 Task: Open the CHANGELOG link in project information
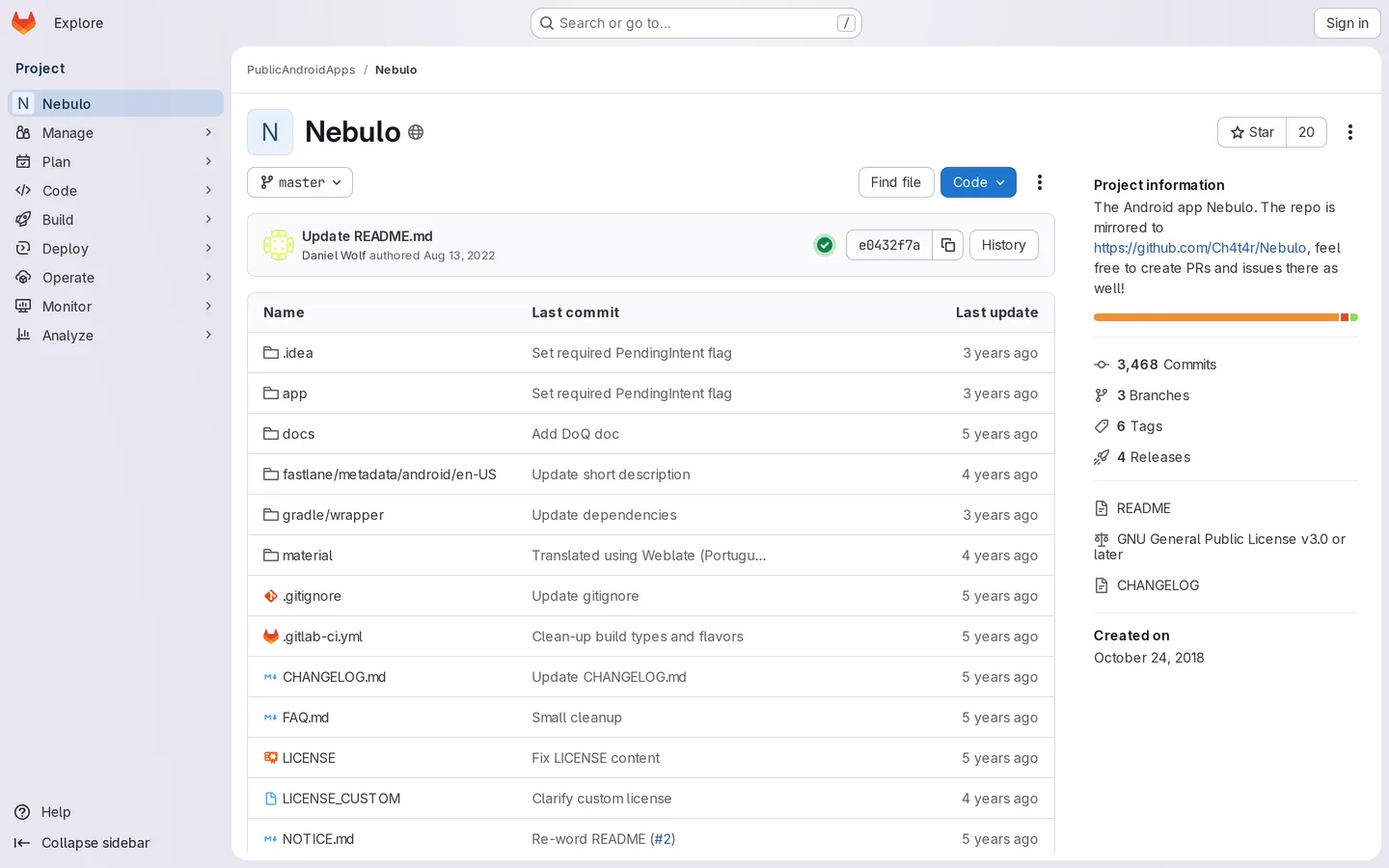click(x=1157, y=585)
